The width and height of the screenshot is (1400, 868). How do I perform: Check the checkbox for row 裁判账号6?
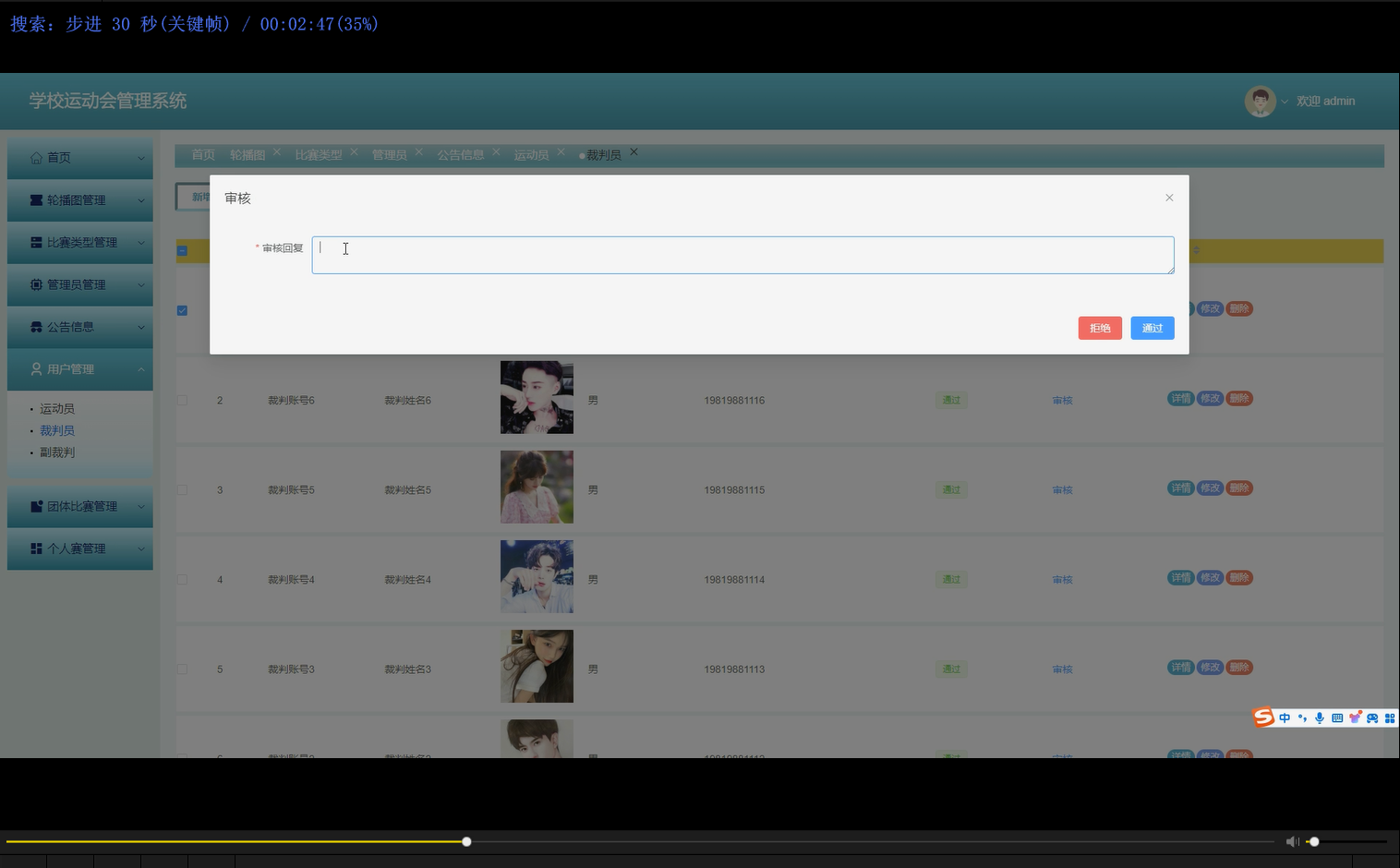pyautogui.click(x=182, y=400)
